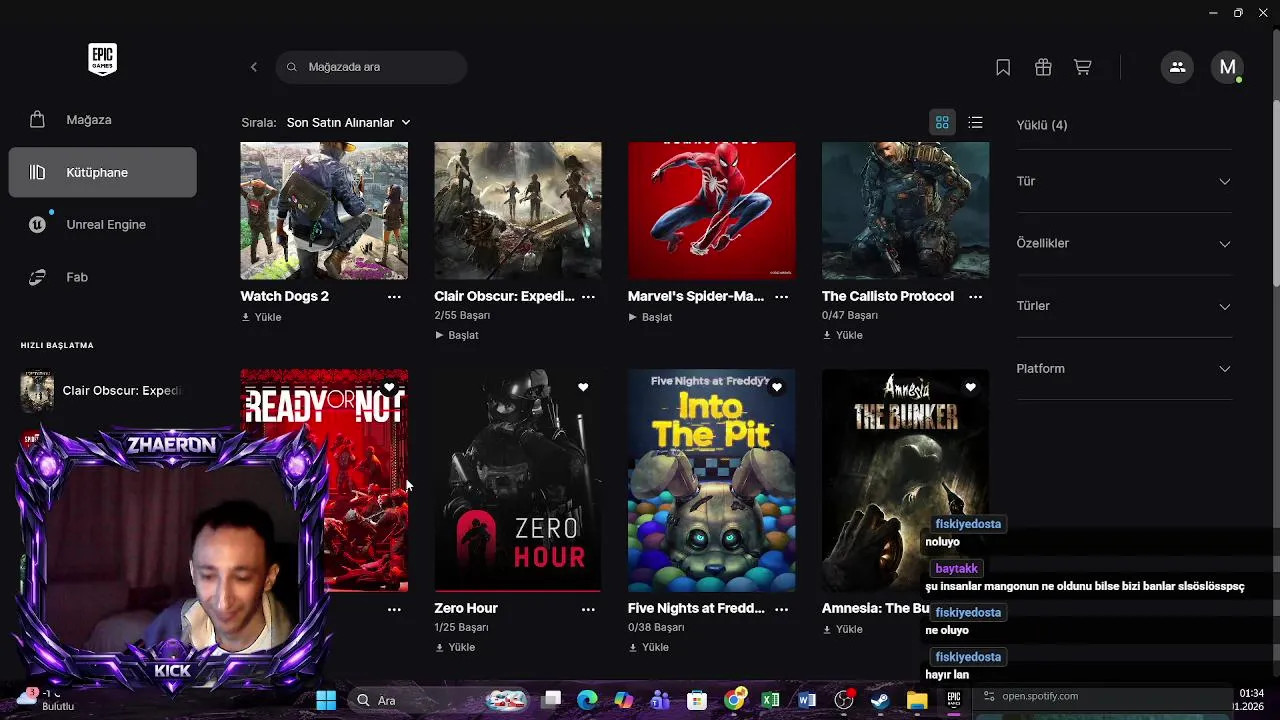1280x720 pixels.
Task: Switch to grid view
Action: pos(942,122)
